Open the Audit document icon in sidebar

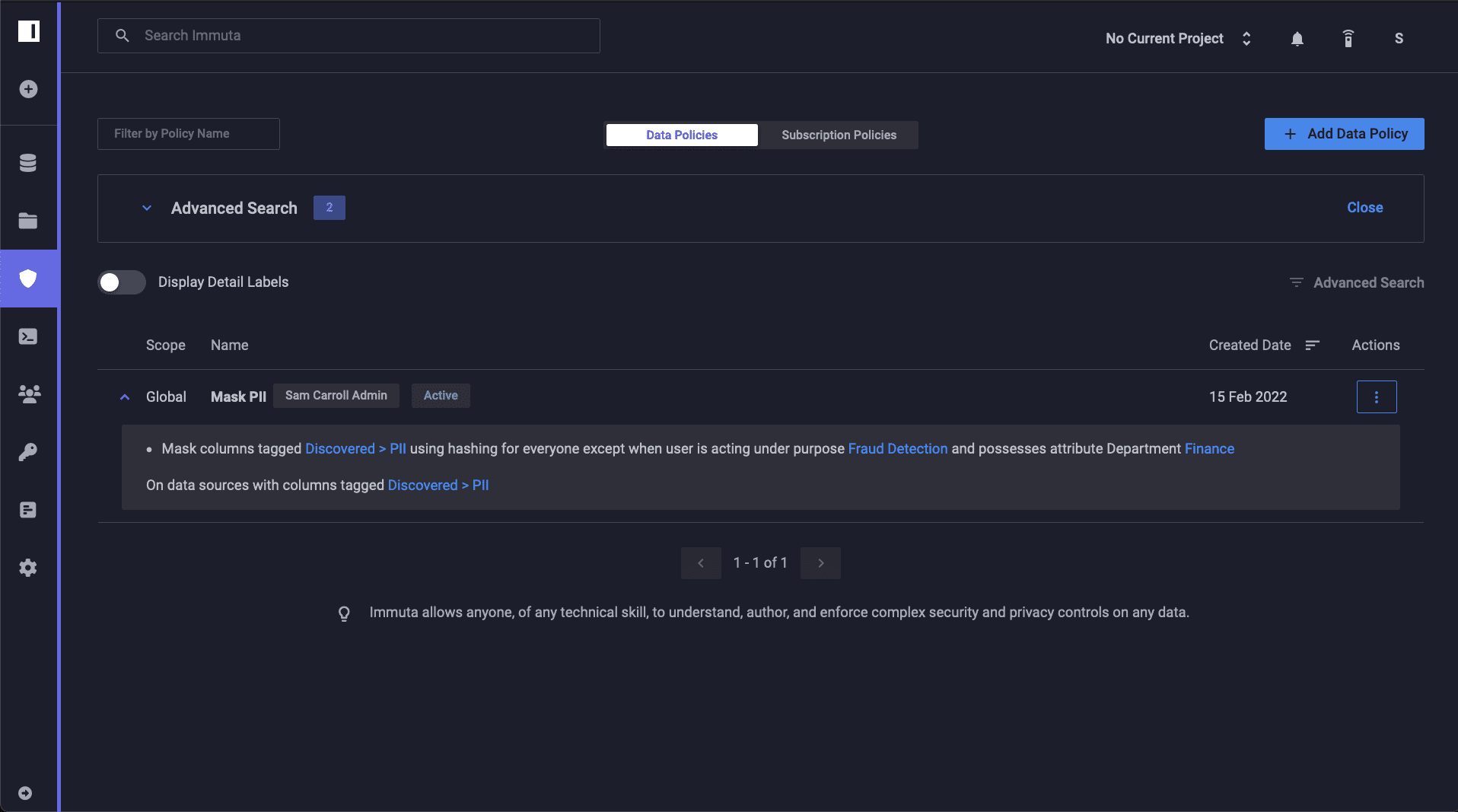point(28,510)
